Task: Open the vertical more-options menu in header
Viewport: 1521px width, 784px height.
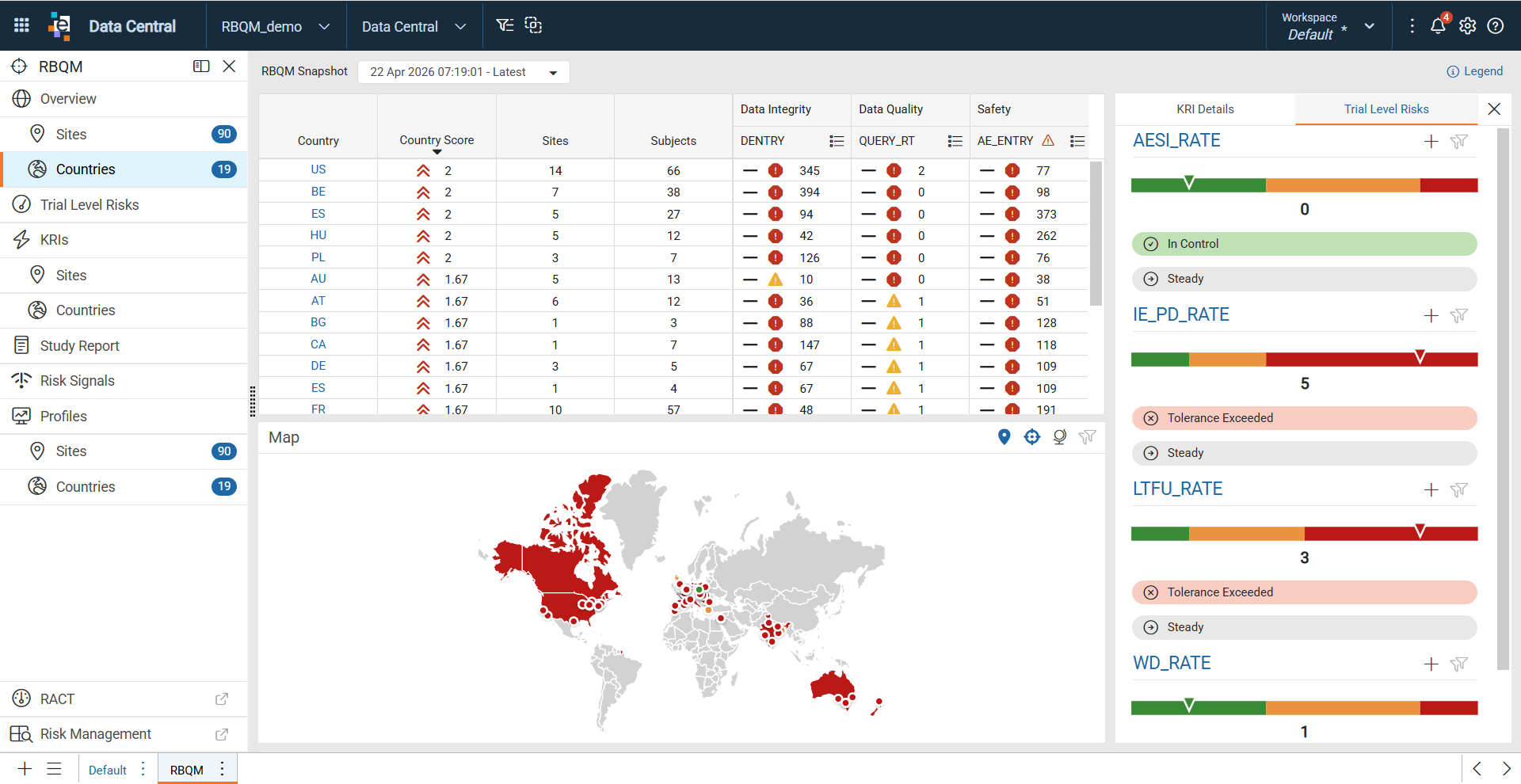Action: tap(1412, 25)
